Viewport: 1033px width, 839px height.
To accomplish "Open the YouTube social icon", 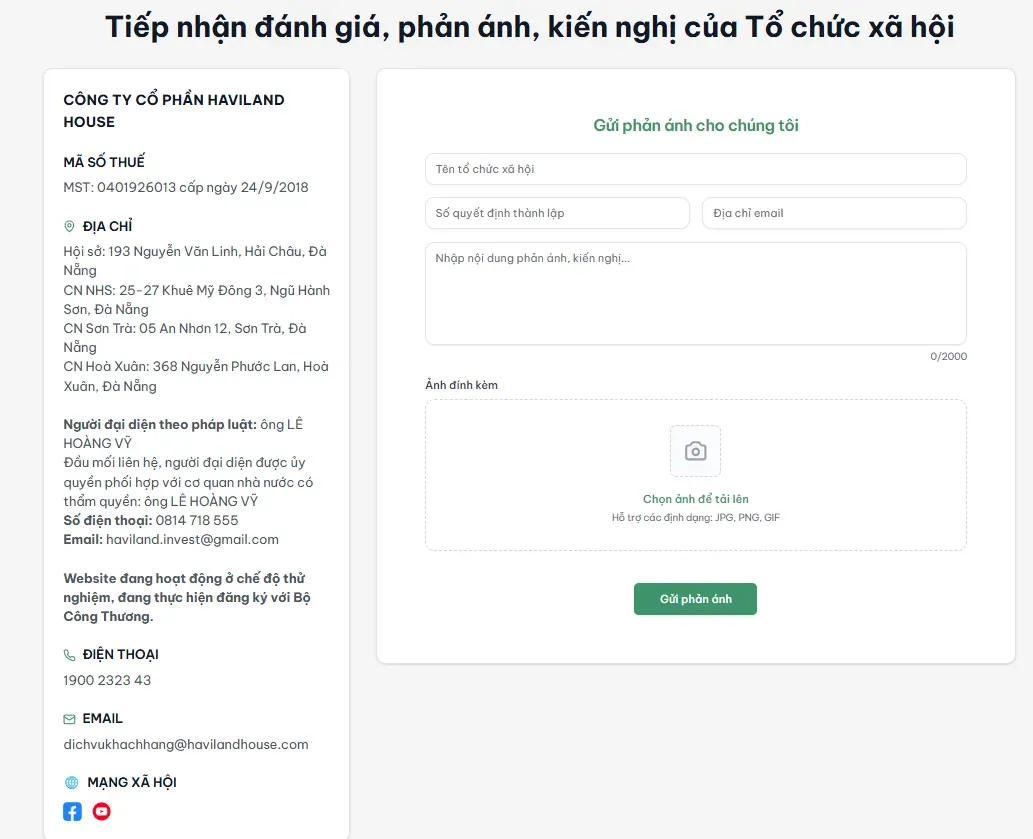I will (101, 812).
